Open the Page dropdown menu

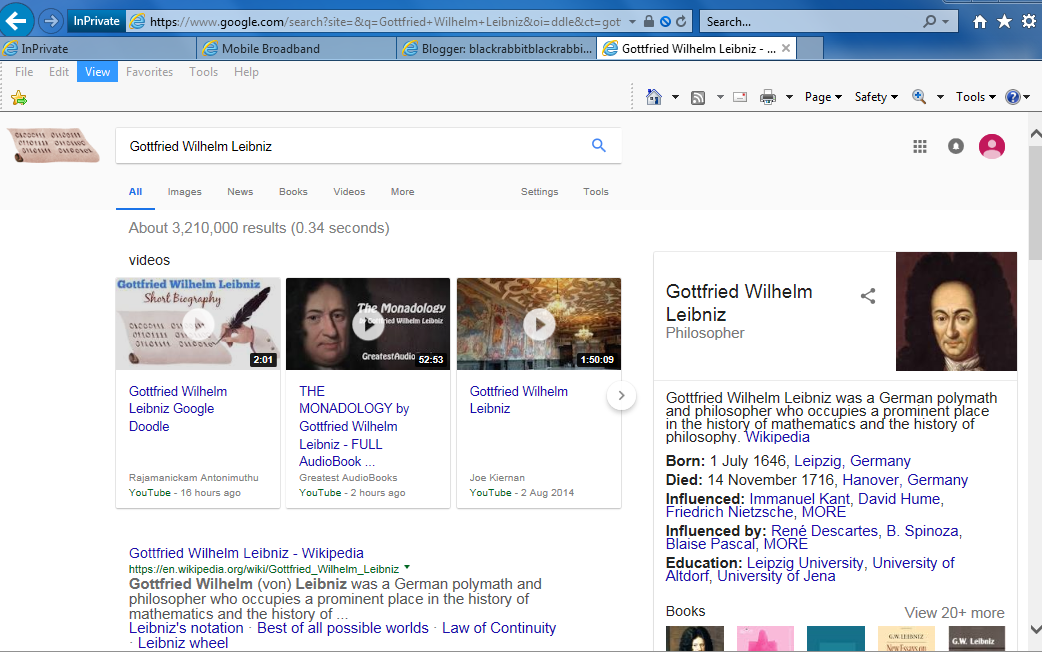pyautogui.click(x=823, y=97)
